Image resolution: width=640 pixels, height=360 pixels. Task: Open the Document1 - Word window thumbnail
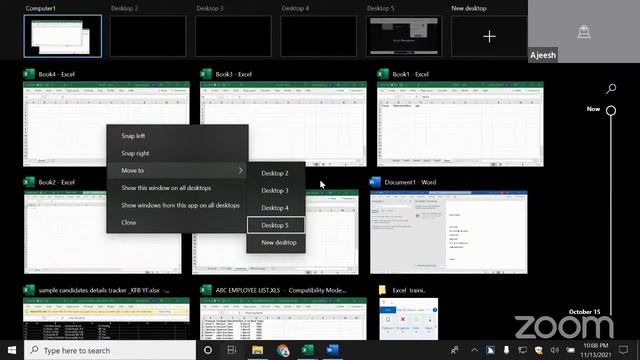coord(449,232)
